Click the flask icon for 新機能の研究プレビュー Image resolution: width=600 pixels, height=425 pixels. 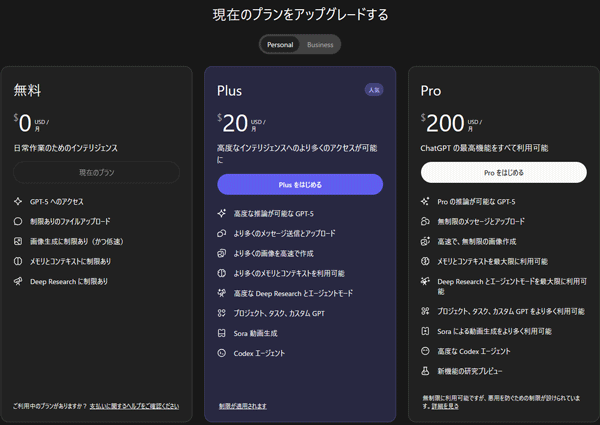[425, 371]
